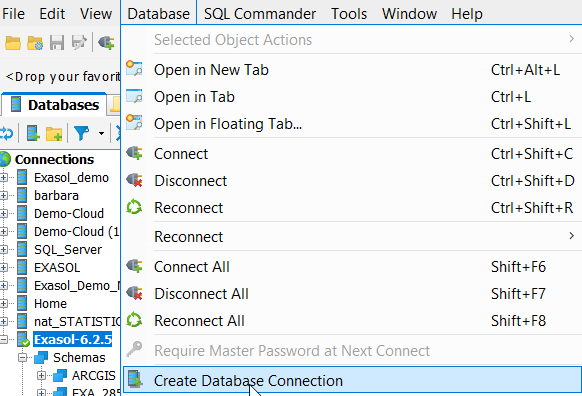The image size is (582, 396).
Task: Open the SQL Commander menu
Action: [x=260, y=14]
